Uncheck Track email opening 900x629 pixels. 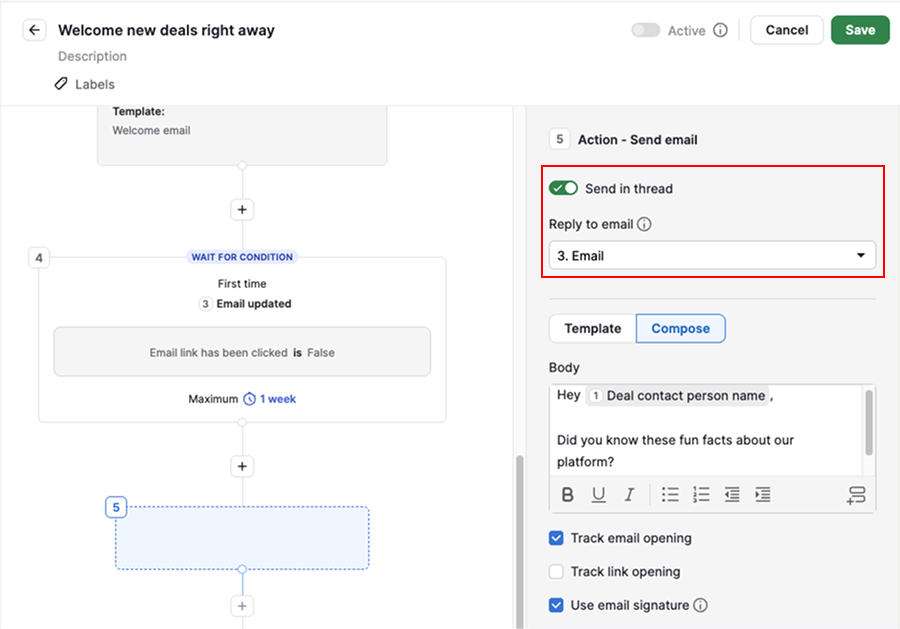556,538
